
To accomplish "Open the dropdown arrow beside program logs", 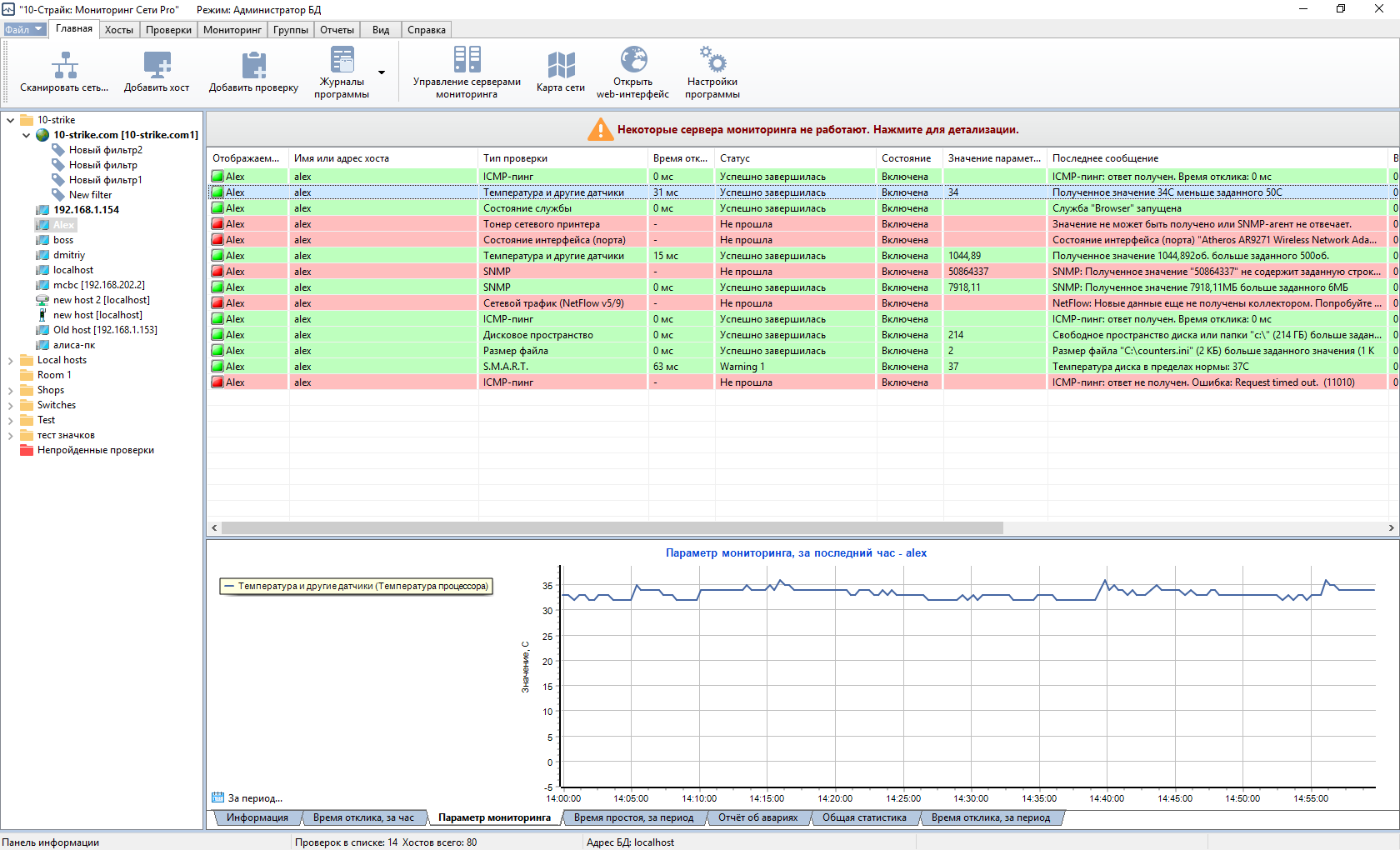I will 382,72.
